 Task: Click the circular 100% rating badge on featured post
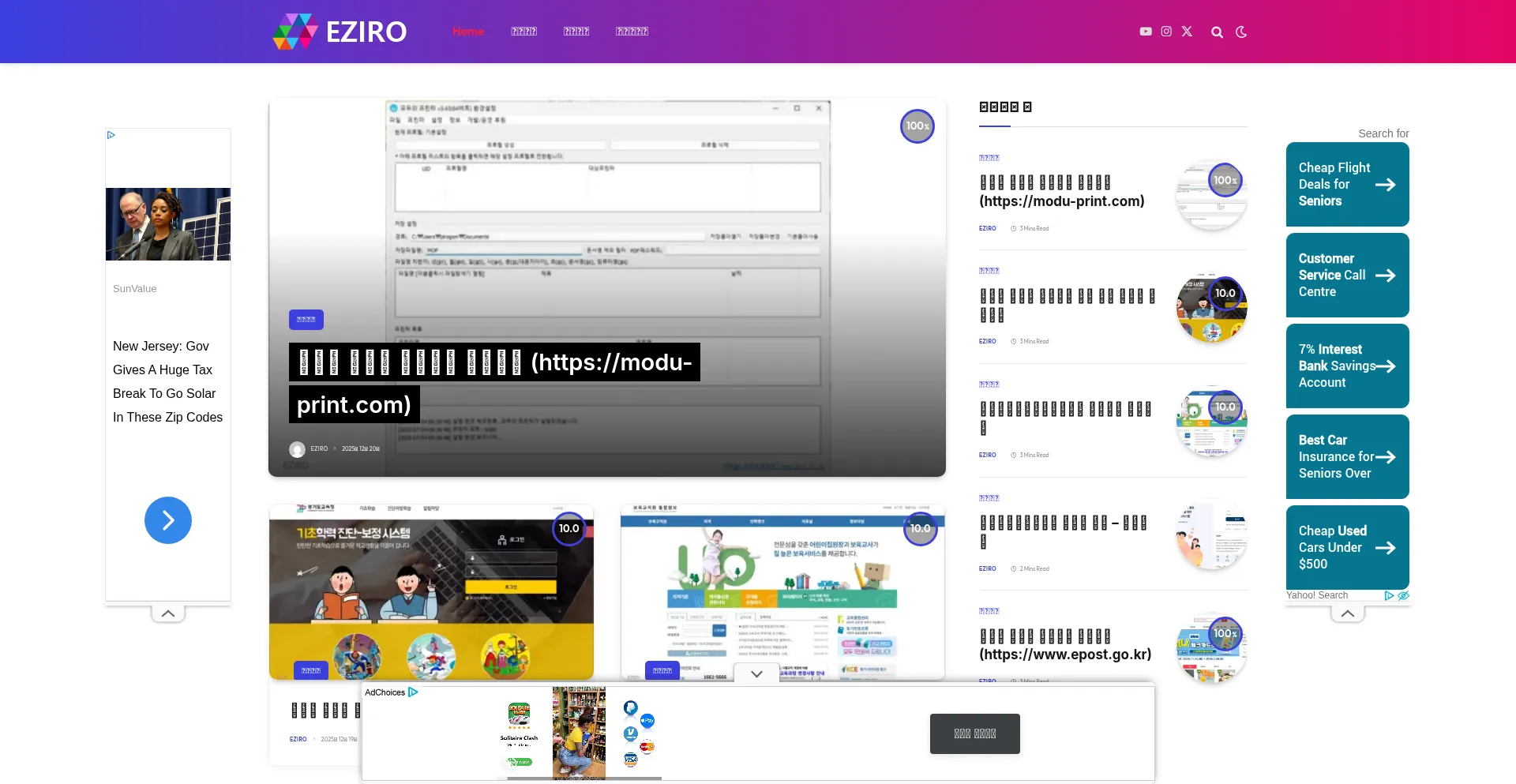coord(917,126)
